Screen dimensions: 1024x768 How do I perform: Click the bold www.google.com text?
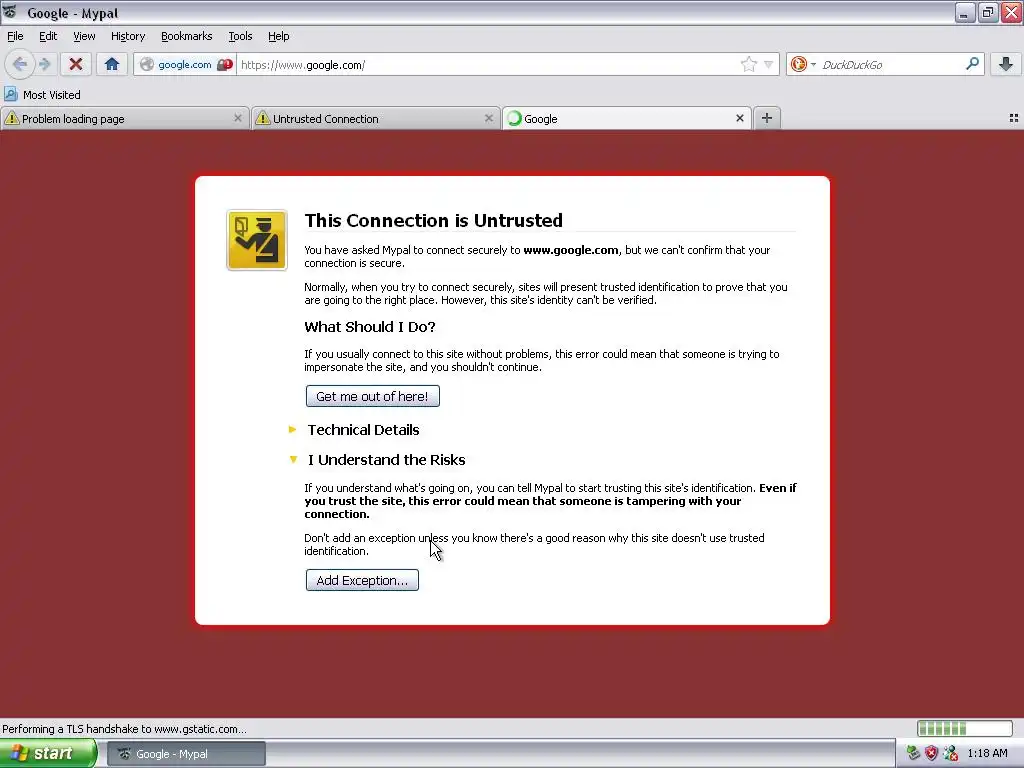coord(570,249)
